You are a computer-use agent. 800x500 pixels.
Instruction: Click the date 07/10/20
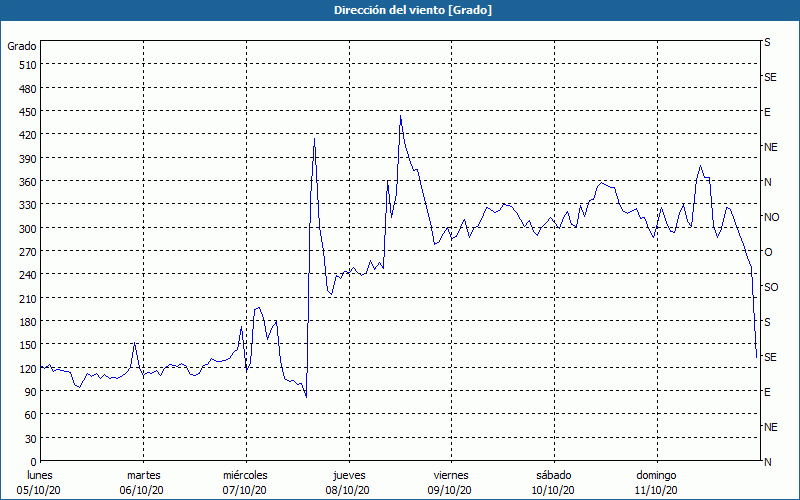pyautogui.click(x=244, y=490)
